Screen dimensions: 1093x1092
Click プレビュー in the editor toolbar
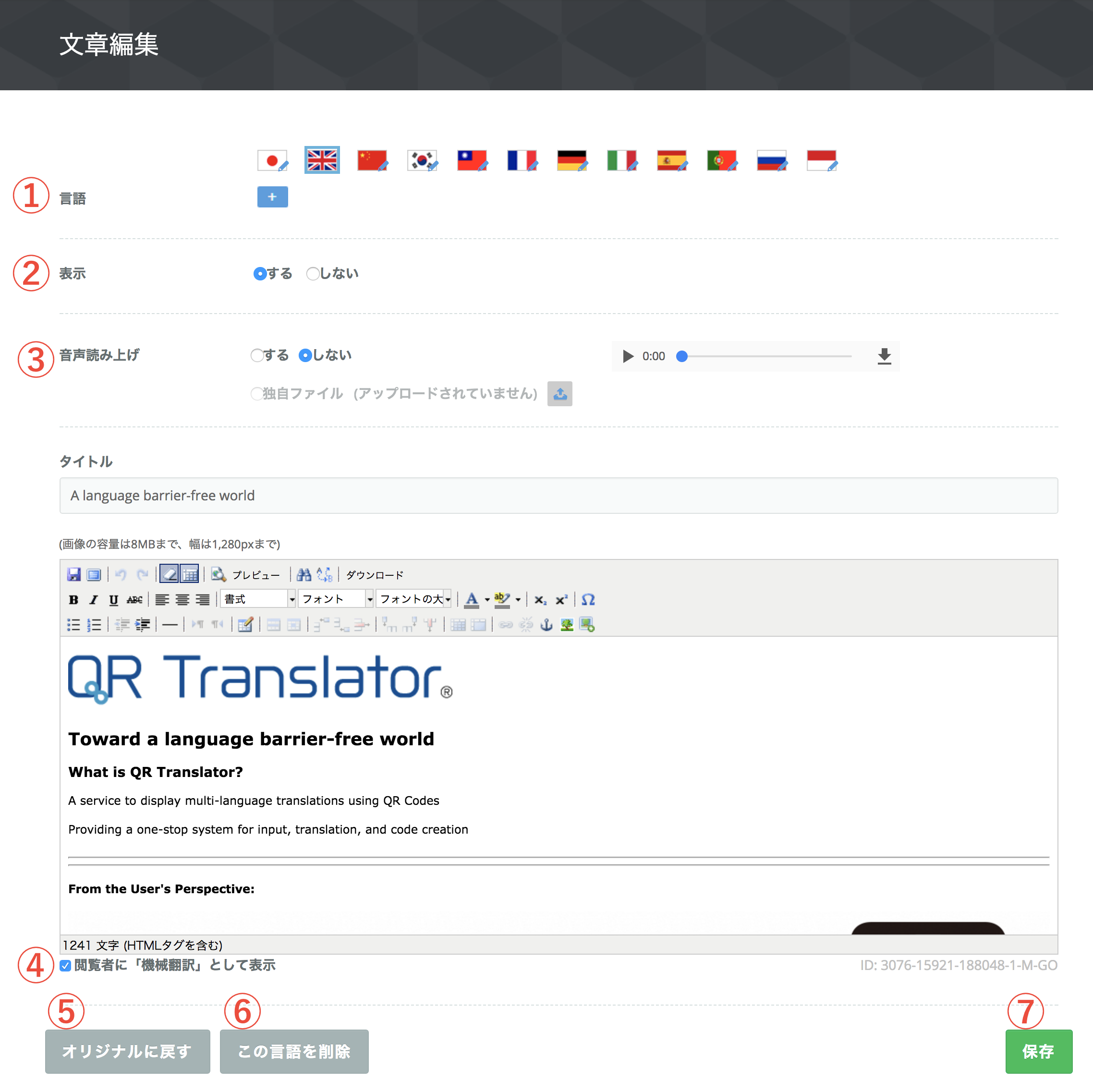[x=246, y=575]
